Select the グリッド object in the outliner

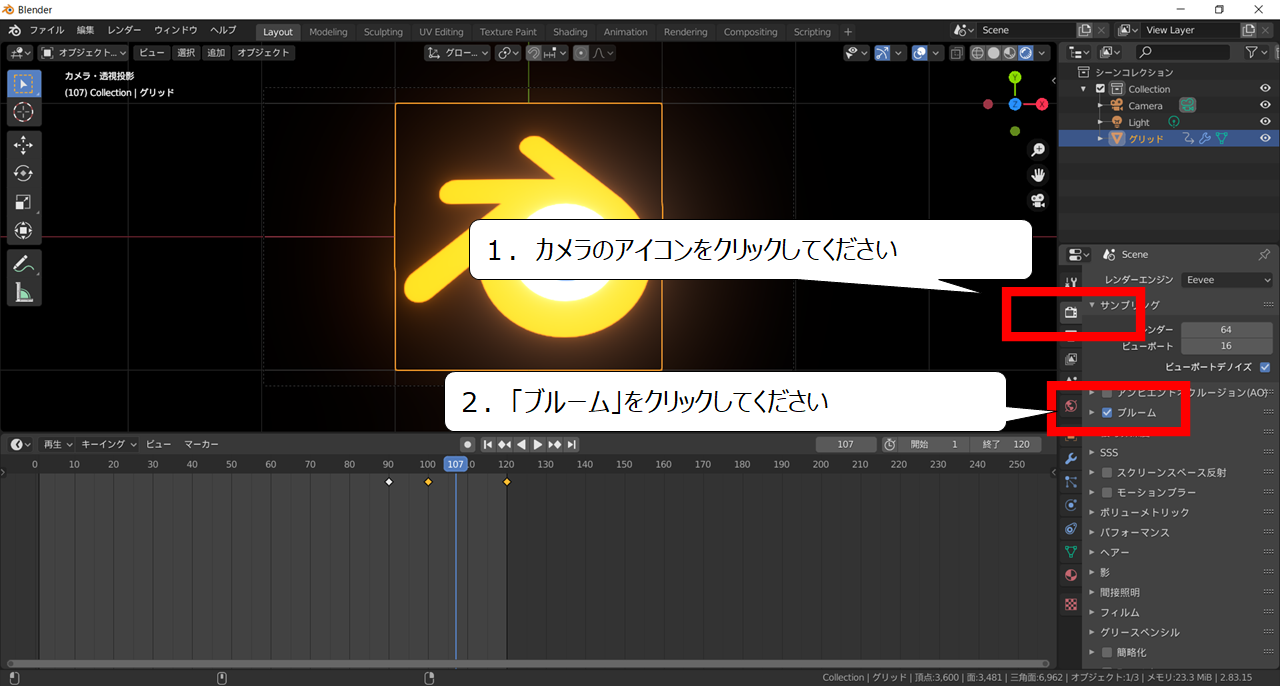click(1146, 139)
